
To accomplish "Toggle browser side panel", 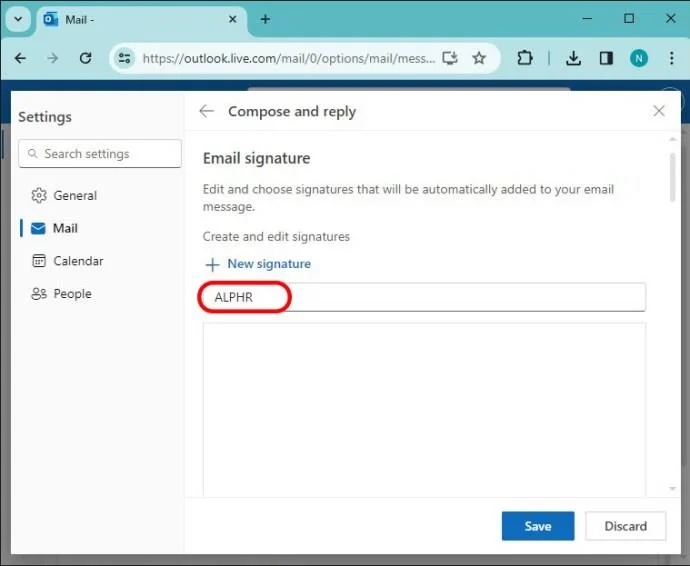I will [606, 58].
